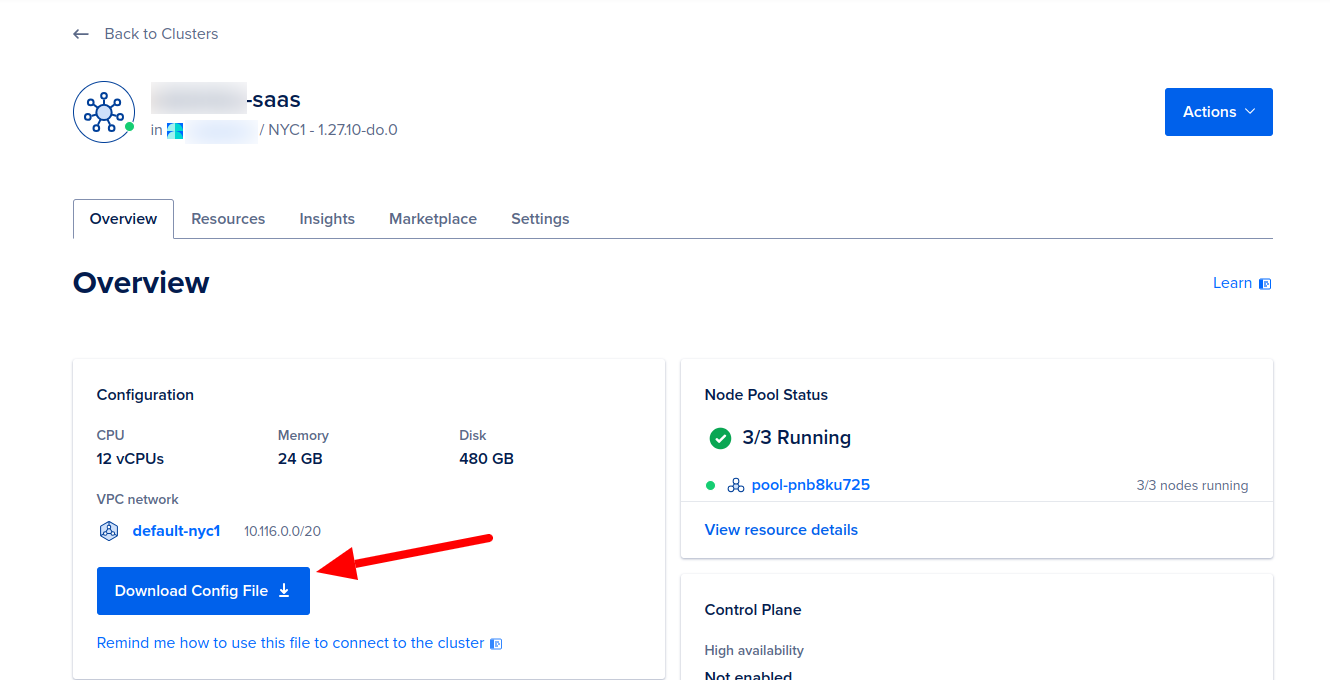Open pool-pnb8ku725 node pool details
Screen dimensions: 1330x680
point(811,484)
